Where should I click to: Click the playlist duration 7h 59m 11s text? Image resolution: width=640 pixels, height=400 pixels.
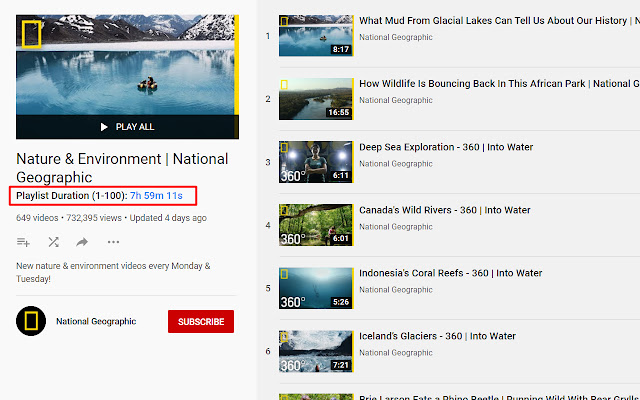pyautogui.click(x=156, y=195)
